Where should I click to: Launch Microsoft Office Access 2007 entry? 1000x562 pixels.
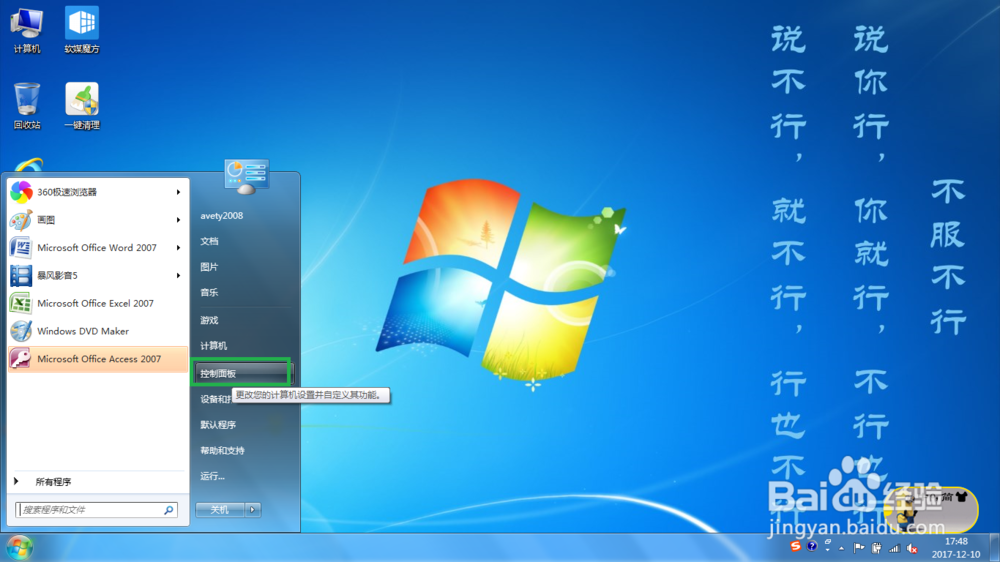pos(98,359)
